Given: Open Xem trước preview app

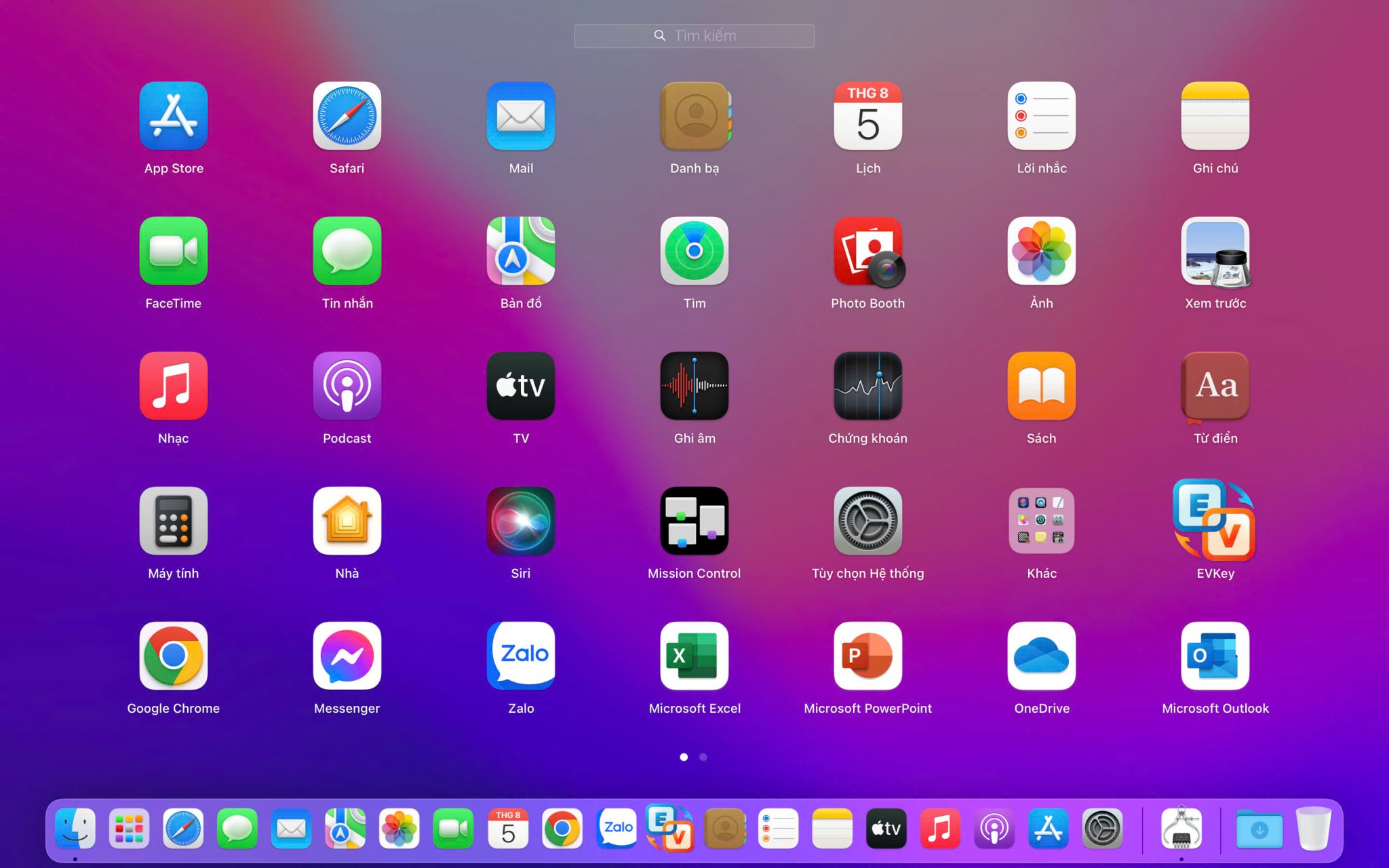Looking at the screenshot, I should pos(1215,251).
